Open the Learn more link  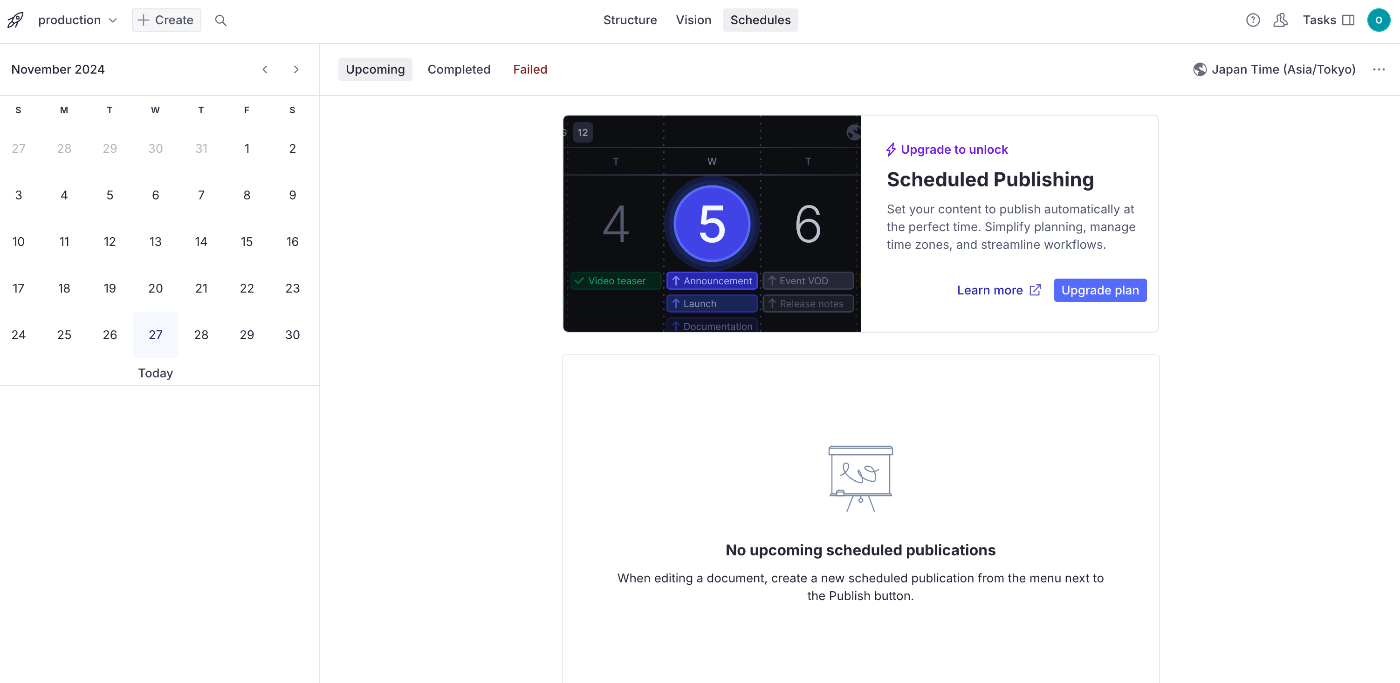(999, 290)
